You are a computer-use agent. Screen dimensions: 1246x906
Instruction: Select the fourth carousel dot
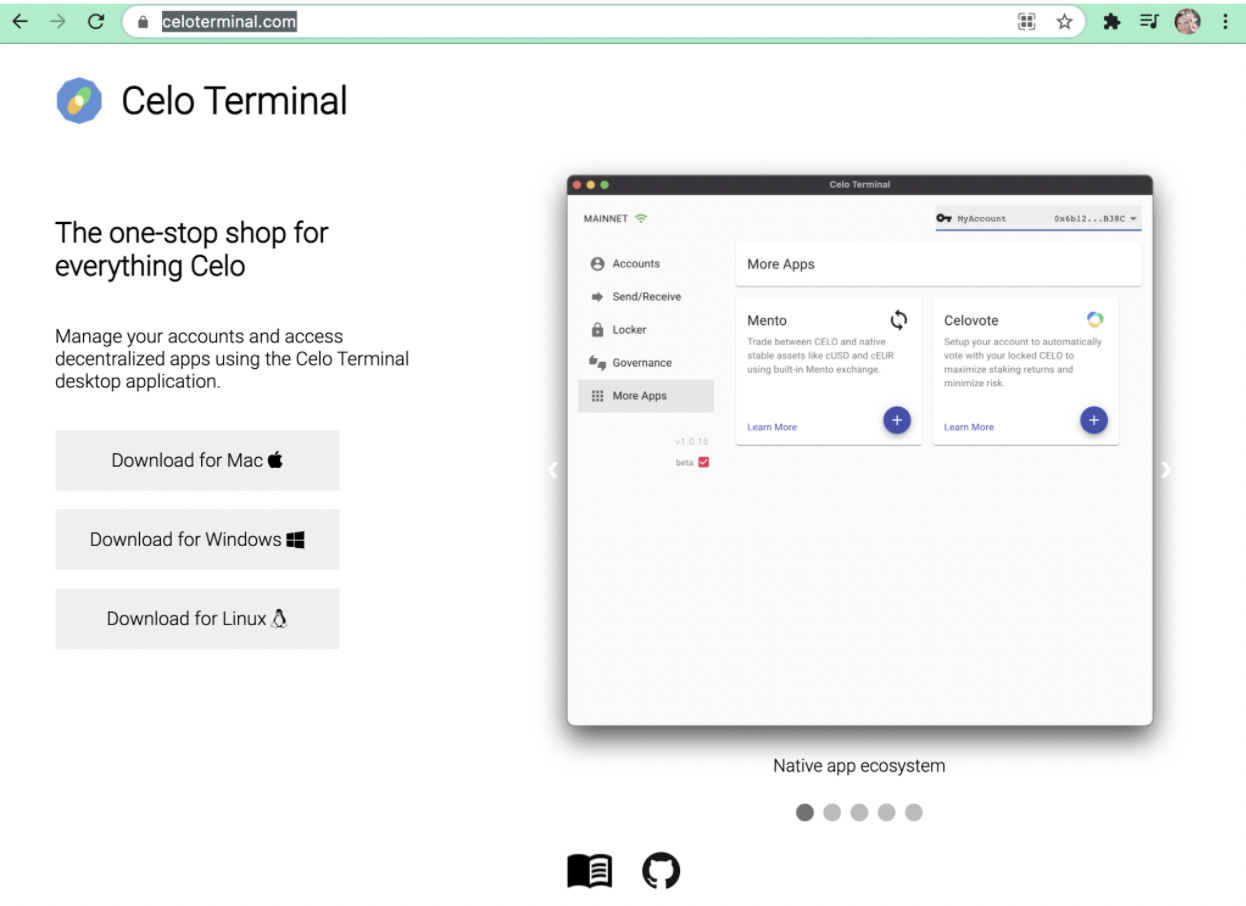[886, 812]
